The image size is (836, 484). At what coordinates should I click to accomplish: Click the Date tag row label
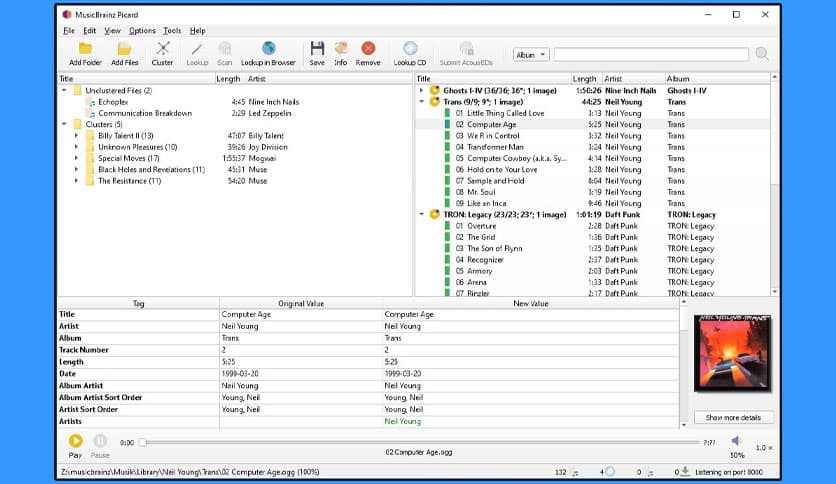tap(67, 374)
